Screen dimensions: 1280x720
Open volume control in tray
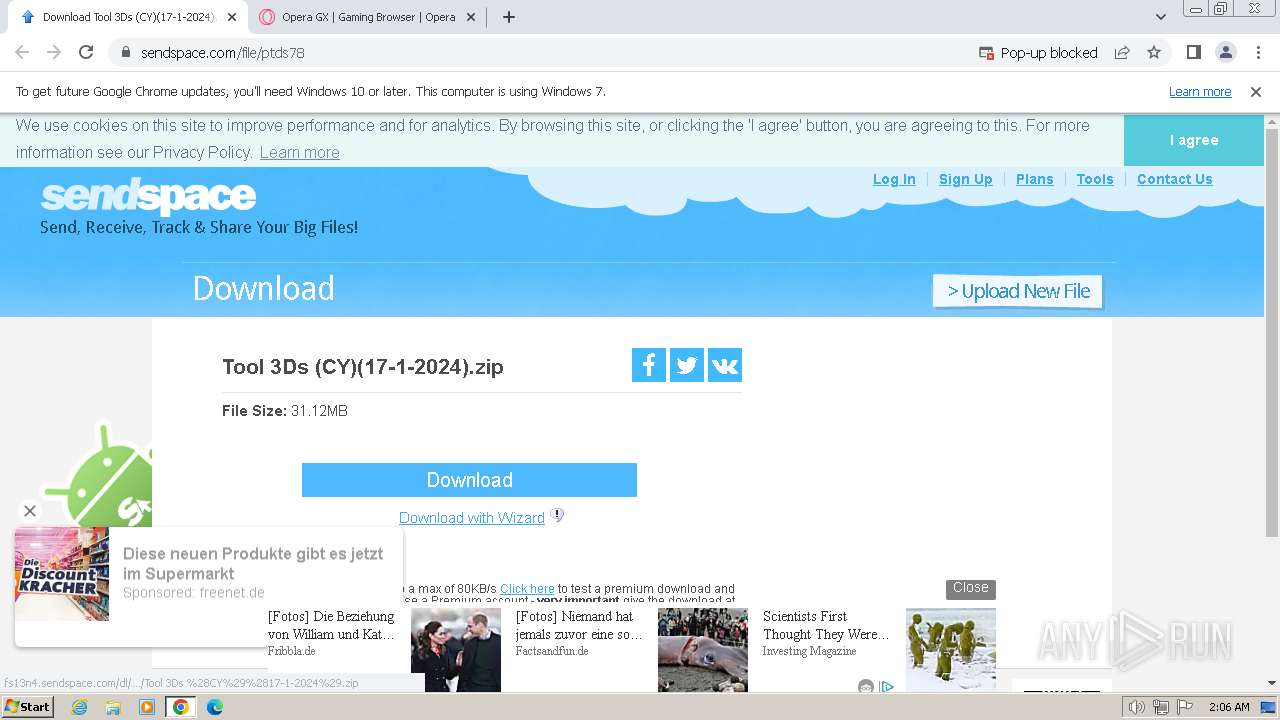(1137, 707)
